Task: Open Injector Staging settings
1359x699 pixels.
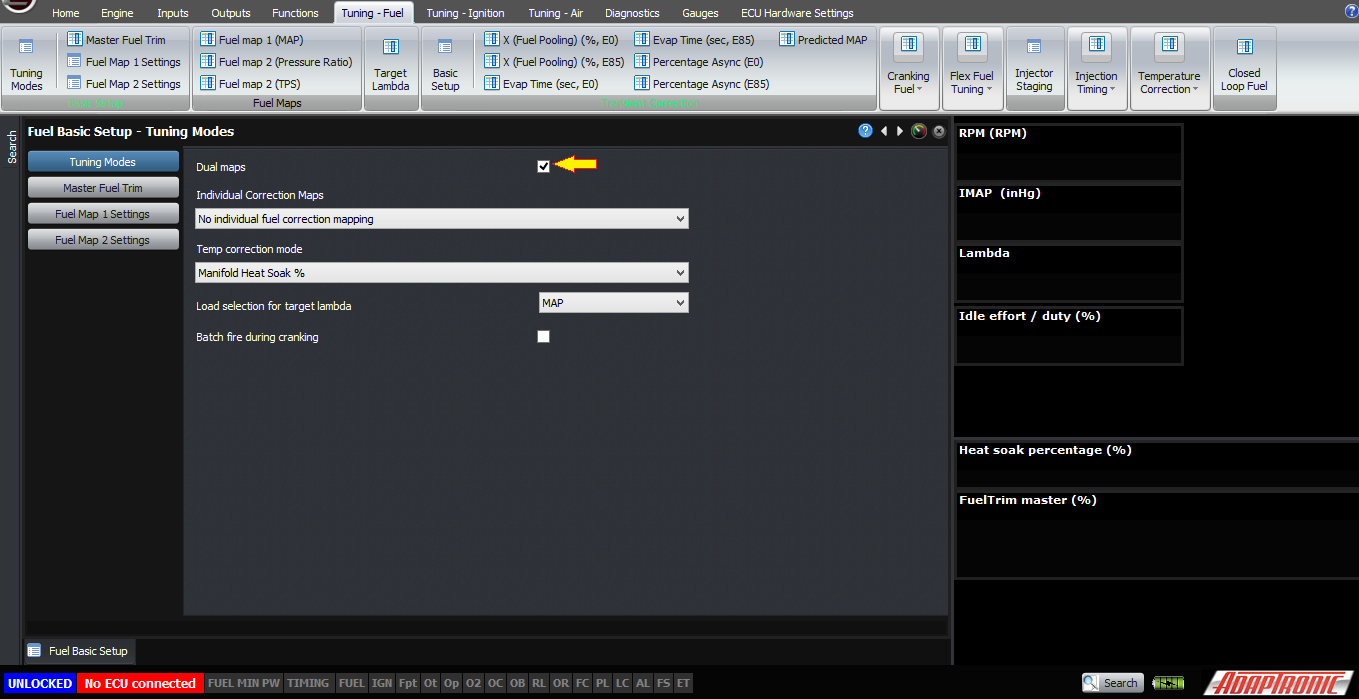Action: click(x=1034, y=66)
